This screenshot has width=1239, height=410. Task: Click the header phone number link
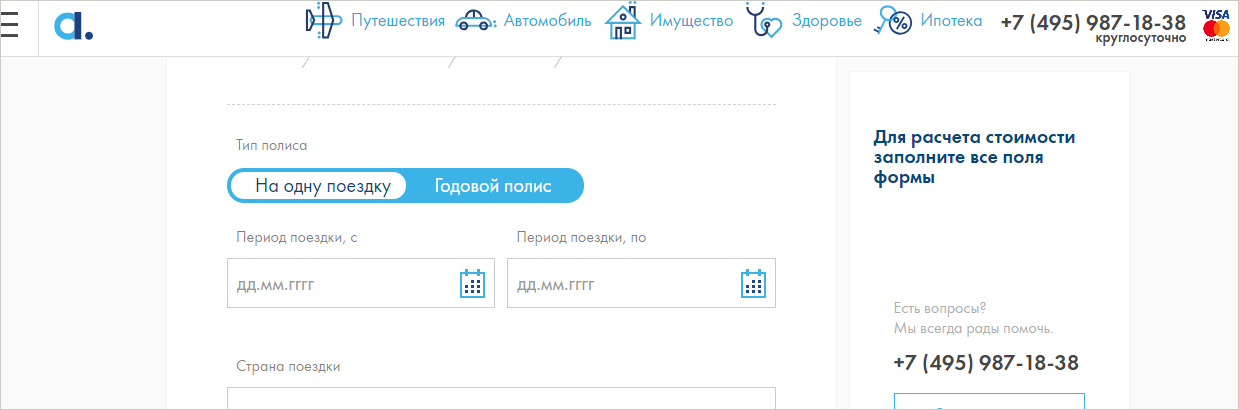(x=1093, y=22)
